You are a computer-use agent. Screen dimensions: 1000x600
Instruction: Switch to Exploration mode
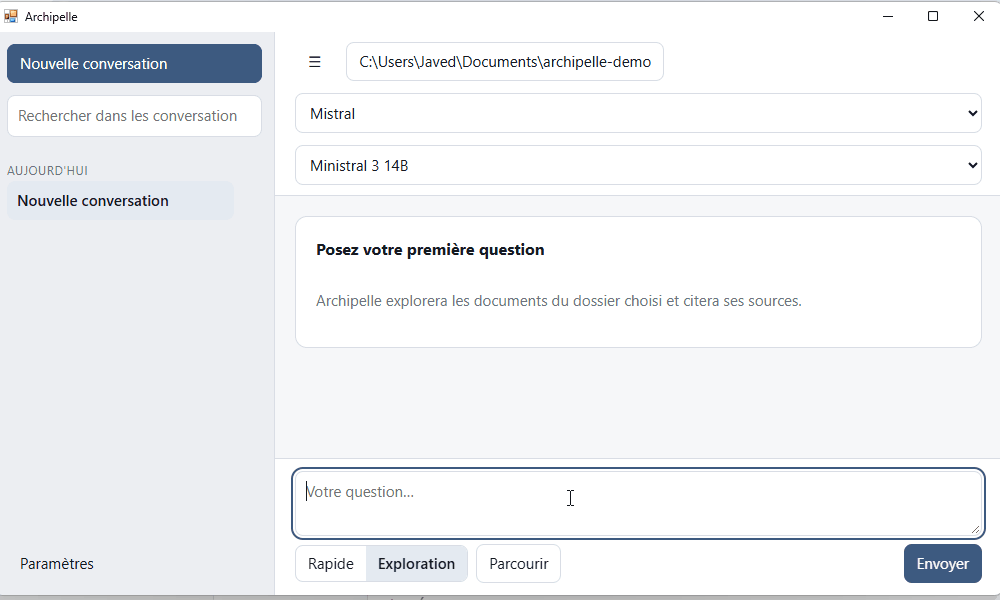coord(416,564)
